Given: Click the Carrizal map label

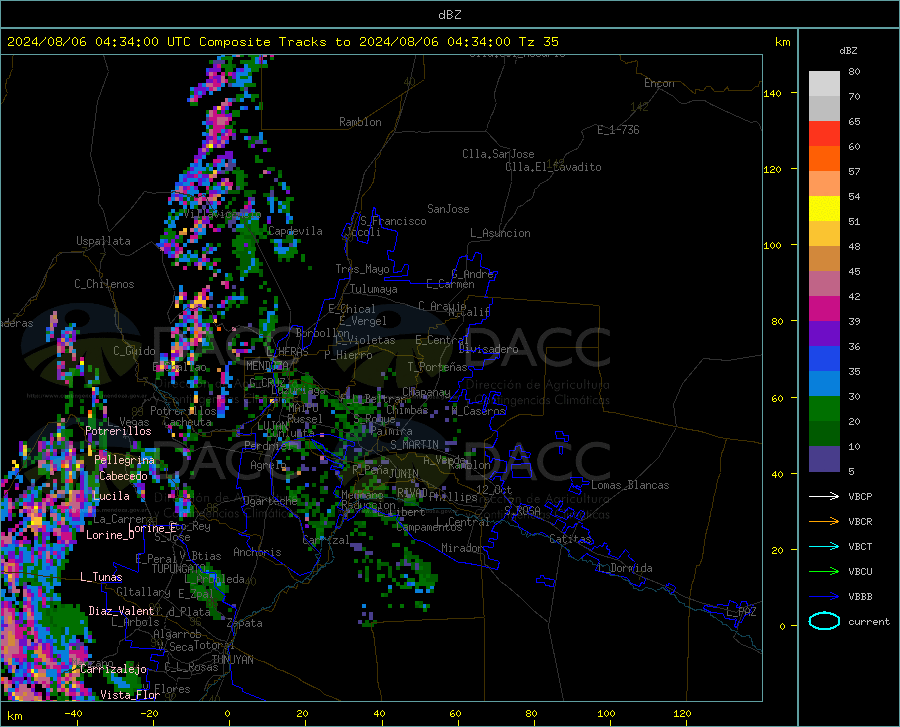Looking at the screenshot, I should (x=325, y=540).
